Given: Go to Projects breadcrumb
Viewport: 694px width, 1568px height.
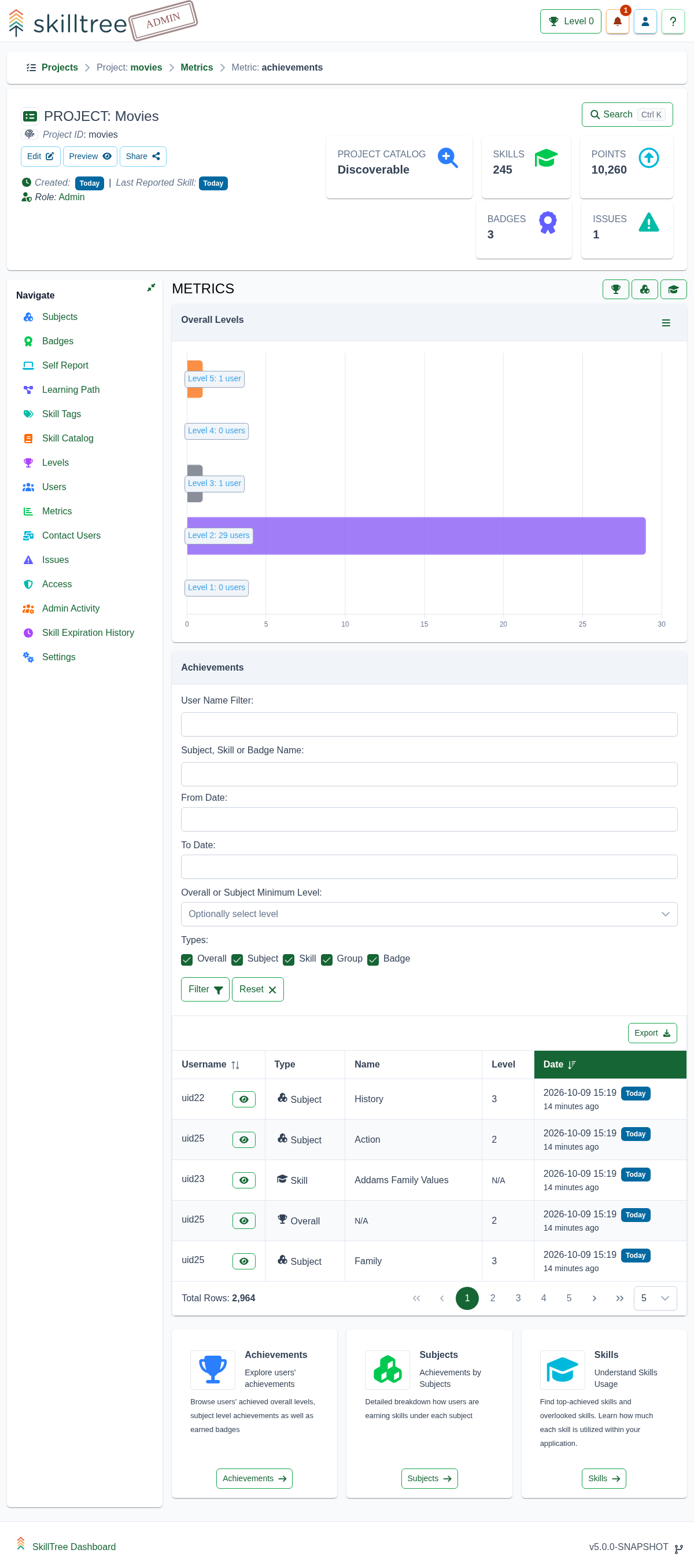Looking at the screenshot, I should point(60,68).
